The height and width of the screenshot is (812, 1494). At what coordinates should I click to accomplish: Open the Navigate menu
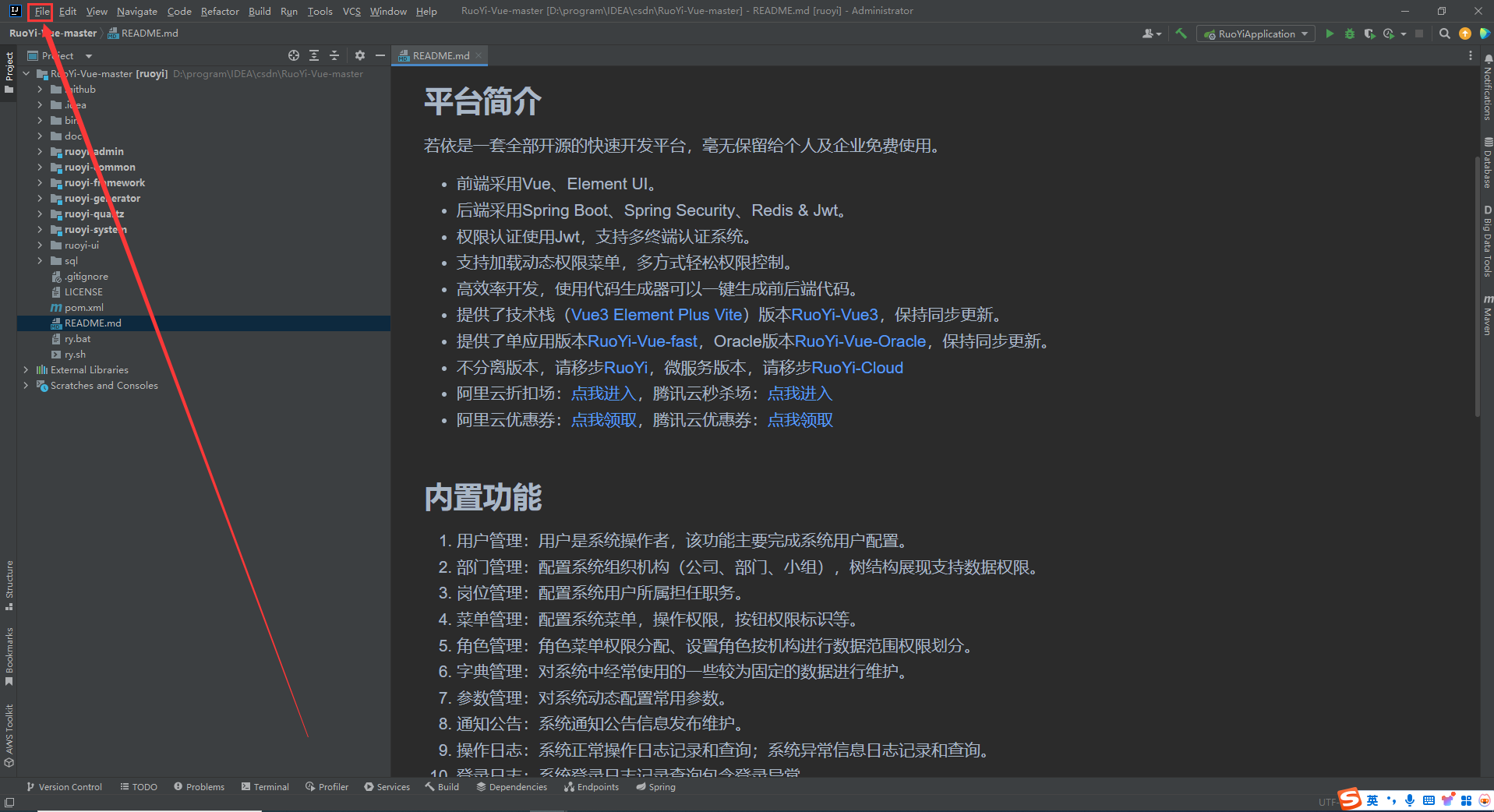137,11
